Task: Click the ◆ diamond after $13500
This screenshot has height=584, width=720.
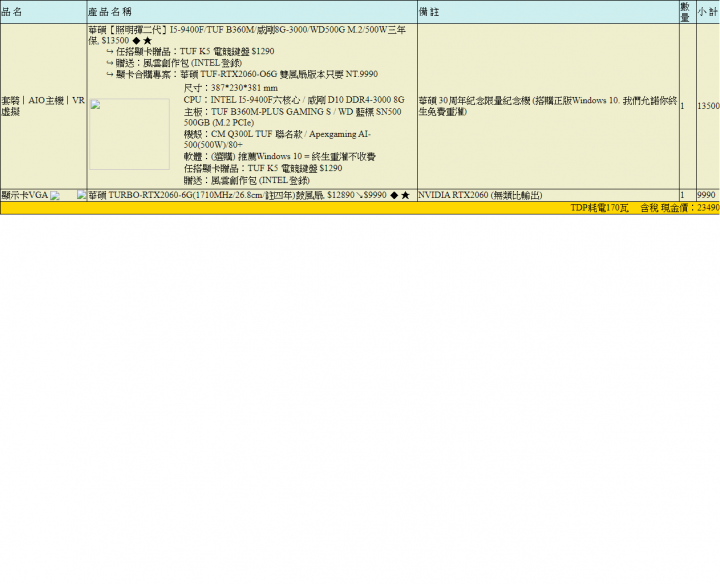Action: click(x=136, y=41)
